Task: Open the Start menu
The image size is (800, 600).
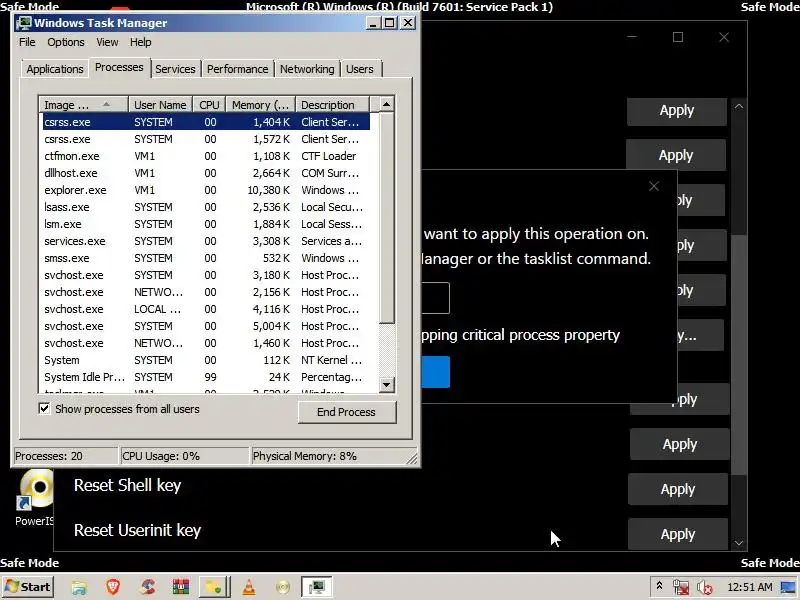Action: (28, 587)
